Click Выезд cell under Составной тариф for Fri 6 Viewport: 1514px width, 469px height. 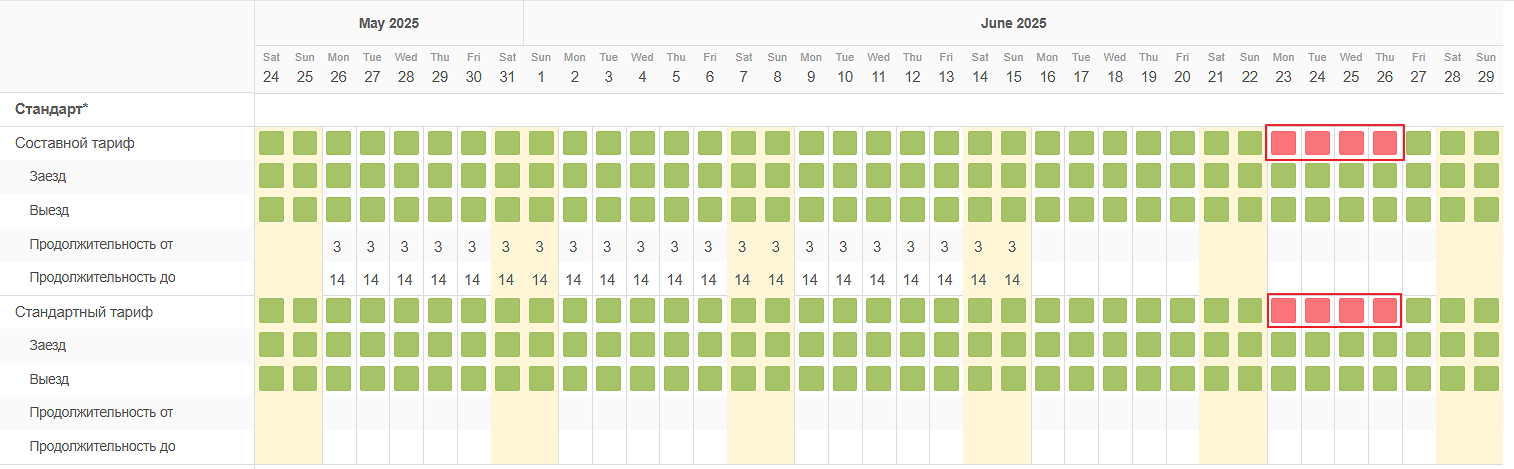[709, 210]
